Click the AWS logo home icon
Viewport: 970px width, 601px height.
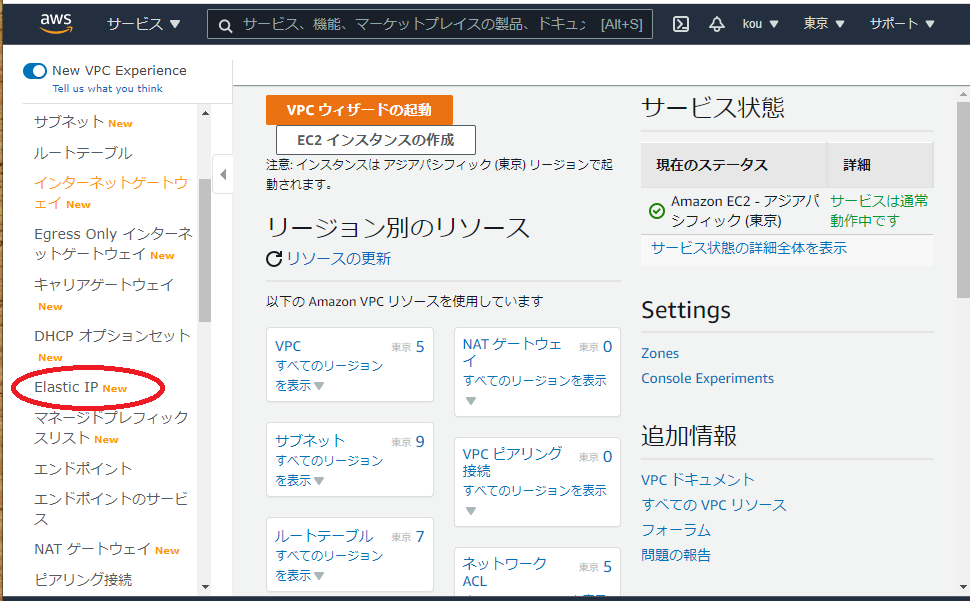point(56,23)
